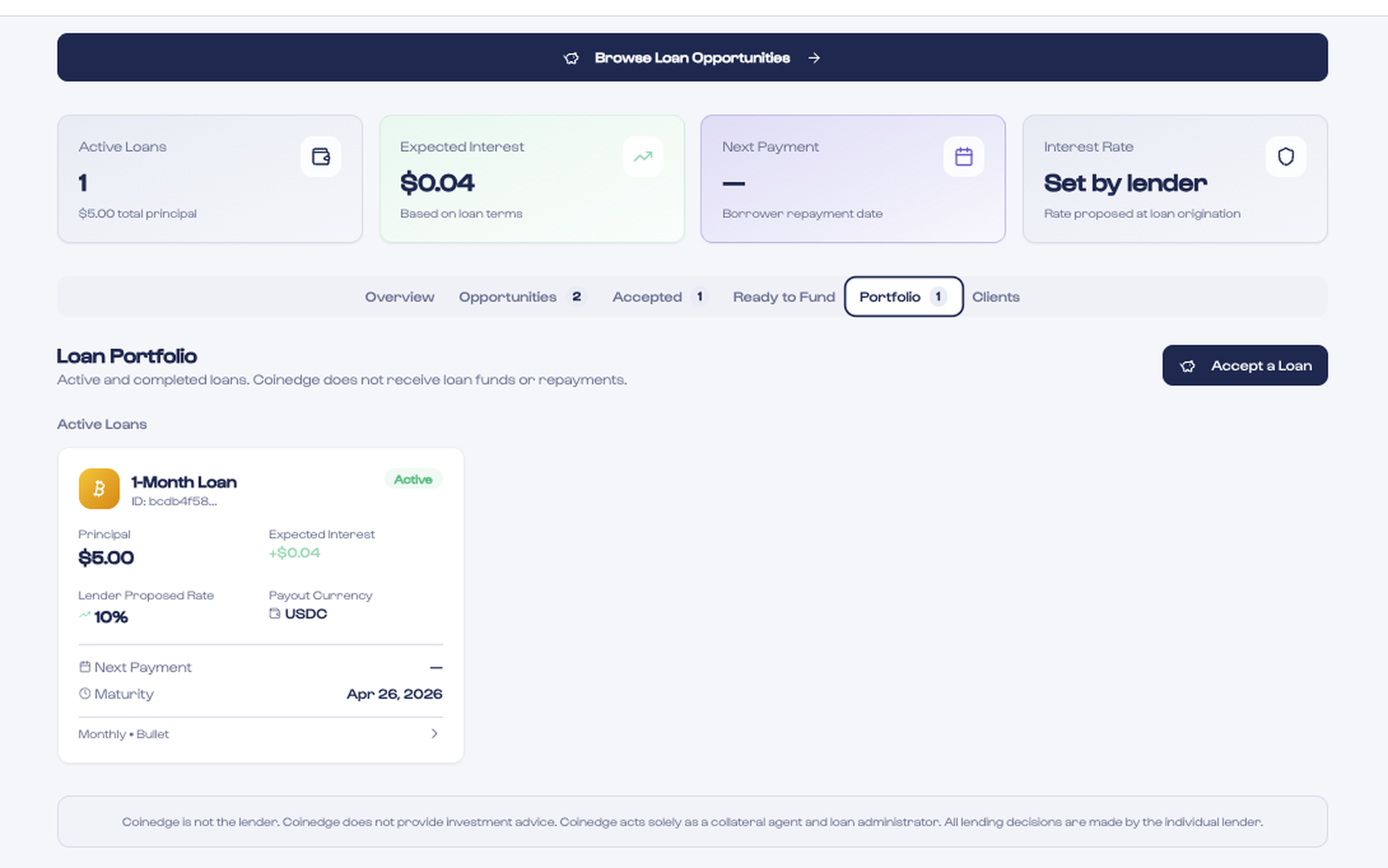Click the Monthly • Bullet text

[x=124, y=734]
